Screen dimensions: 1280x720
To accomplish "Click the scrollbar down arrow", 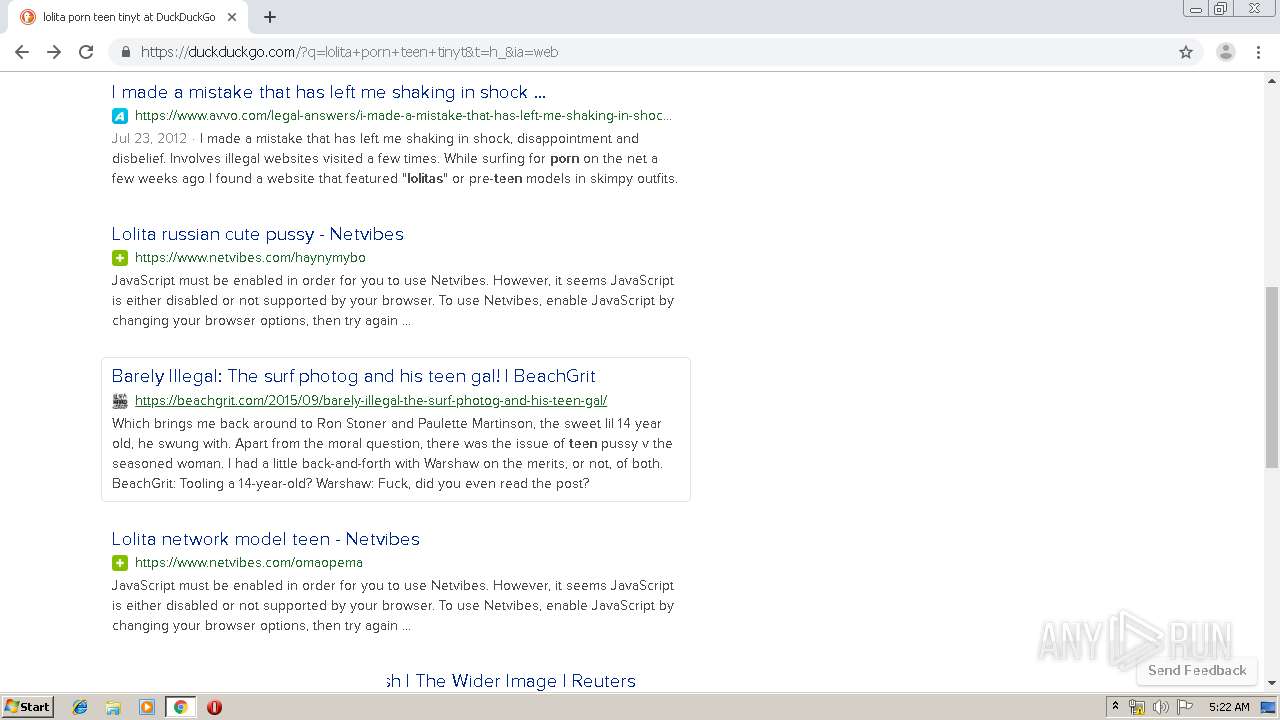I will coord(1272,684).
